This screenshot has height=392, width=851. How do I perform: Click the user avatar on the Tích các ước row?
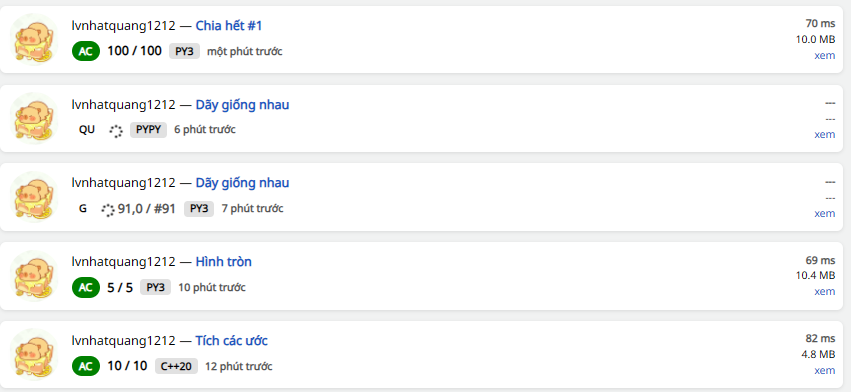pos(34,354)
